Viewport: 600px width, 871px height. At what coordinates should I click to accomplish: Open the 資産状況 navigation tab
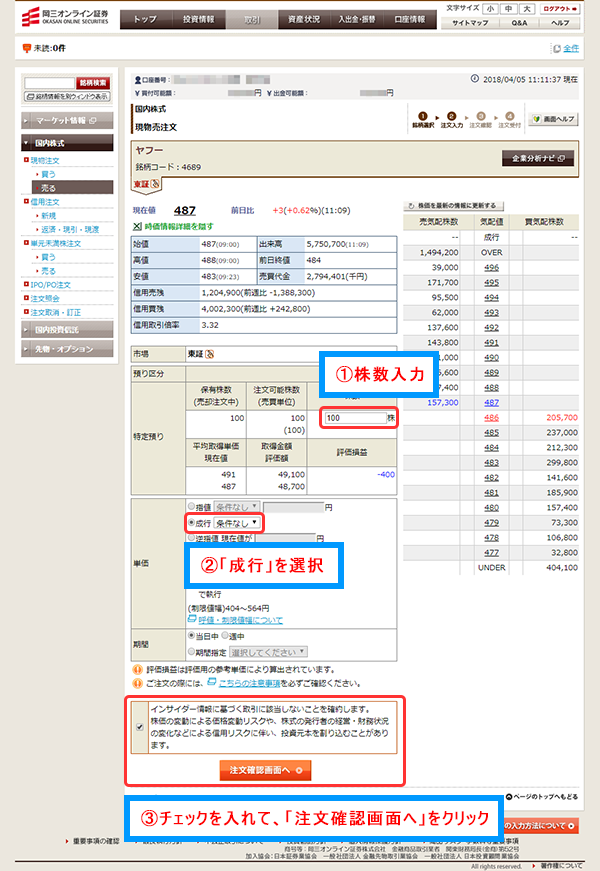[304, 19]
